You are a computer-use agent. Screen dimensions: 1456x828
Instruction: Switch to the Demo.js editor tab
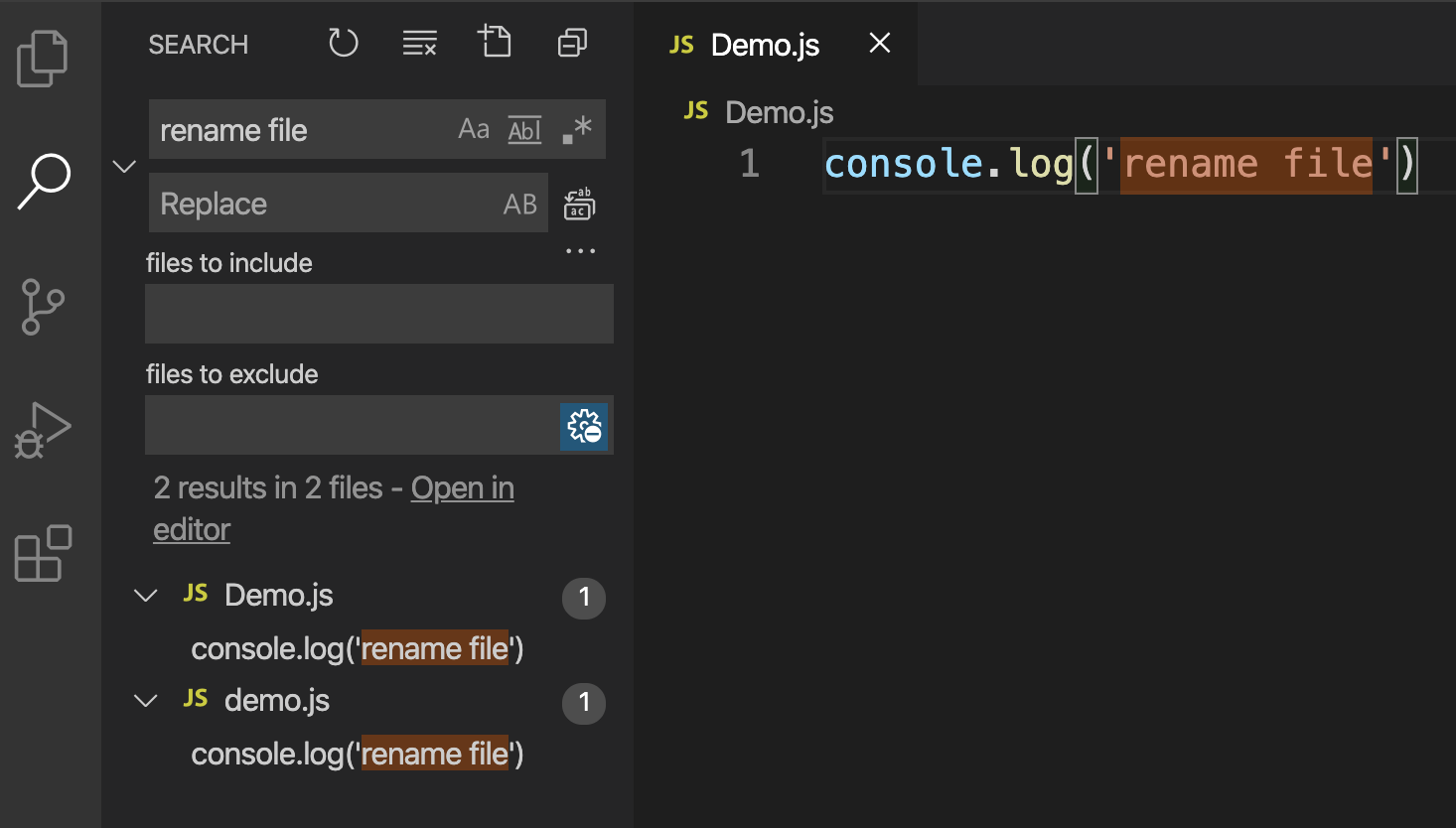pos(764,43)
